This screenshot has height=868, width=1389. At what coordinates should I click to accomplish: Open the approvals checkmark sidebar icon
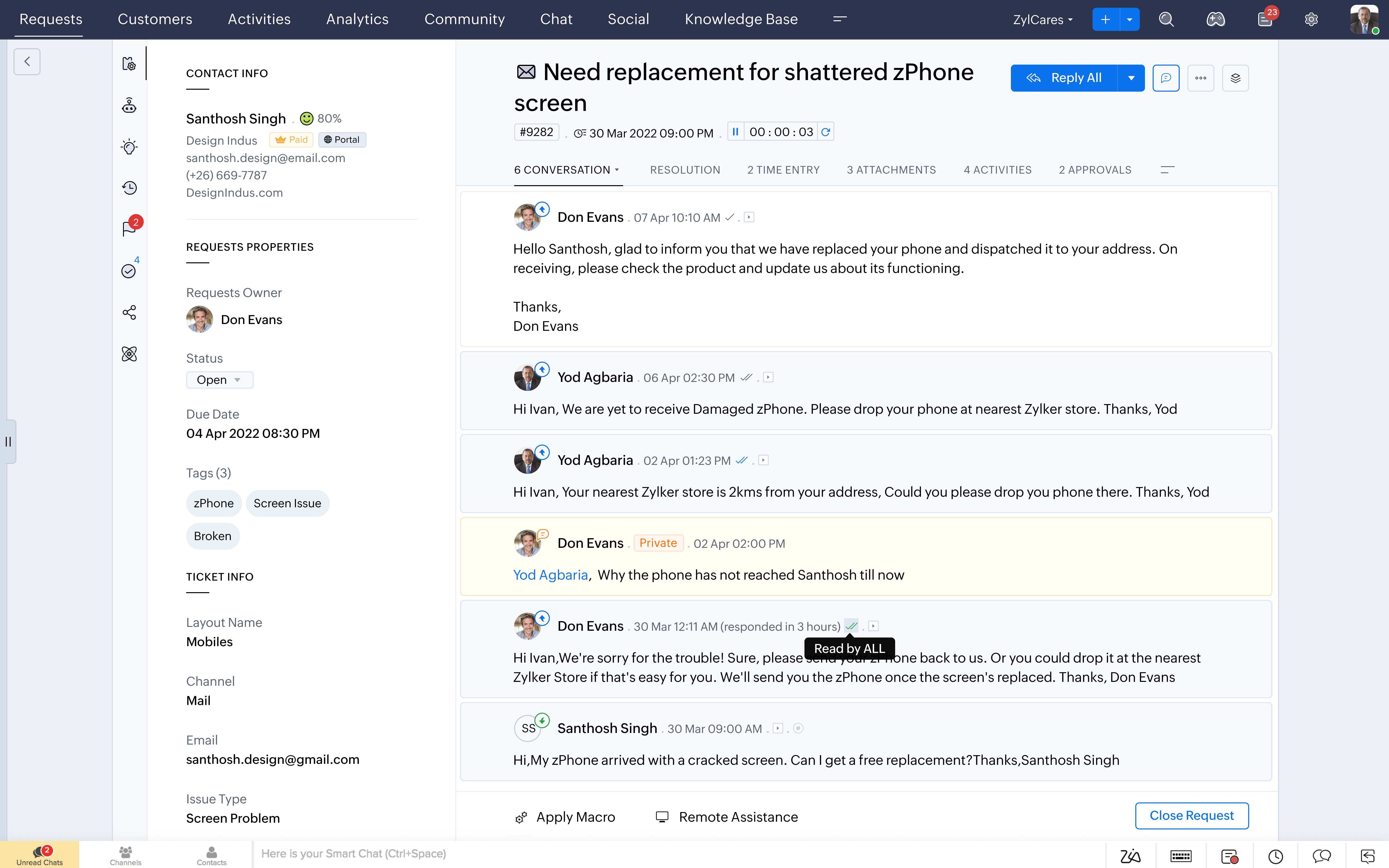pos(129,271)
